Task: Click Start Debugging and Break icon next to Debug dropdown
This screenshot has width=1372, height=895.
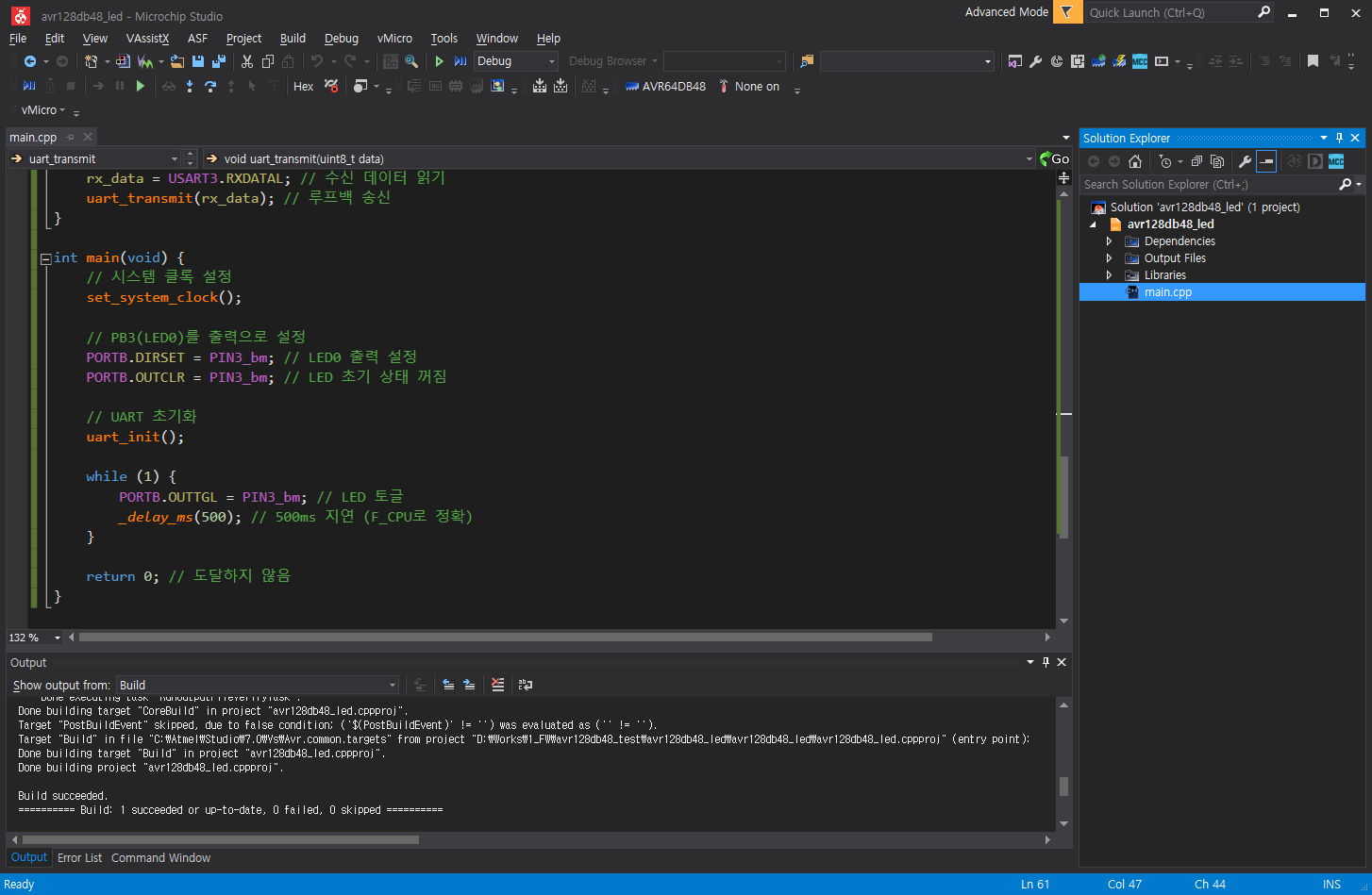Action: pos(460,61)
